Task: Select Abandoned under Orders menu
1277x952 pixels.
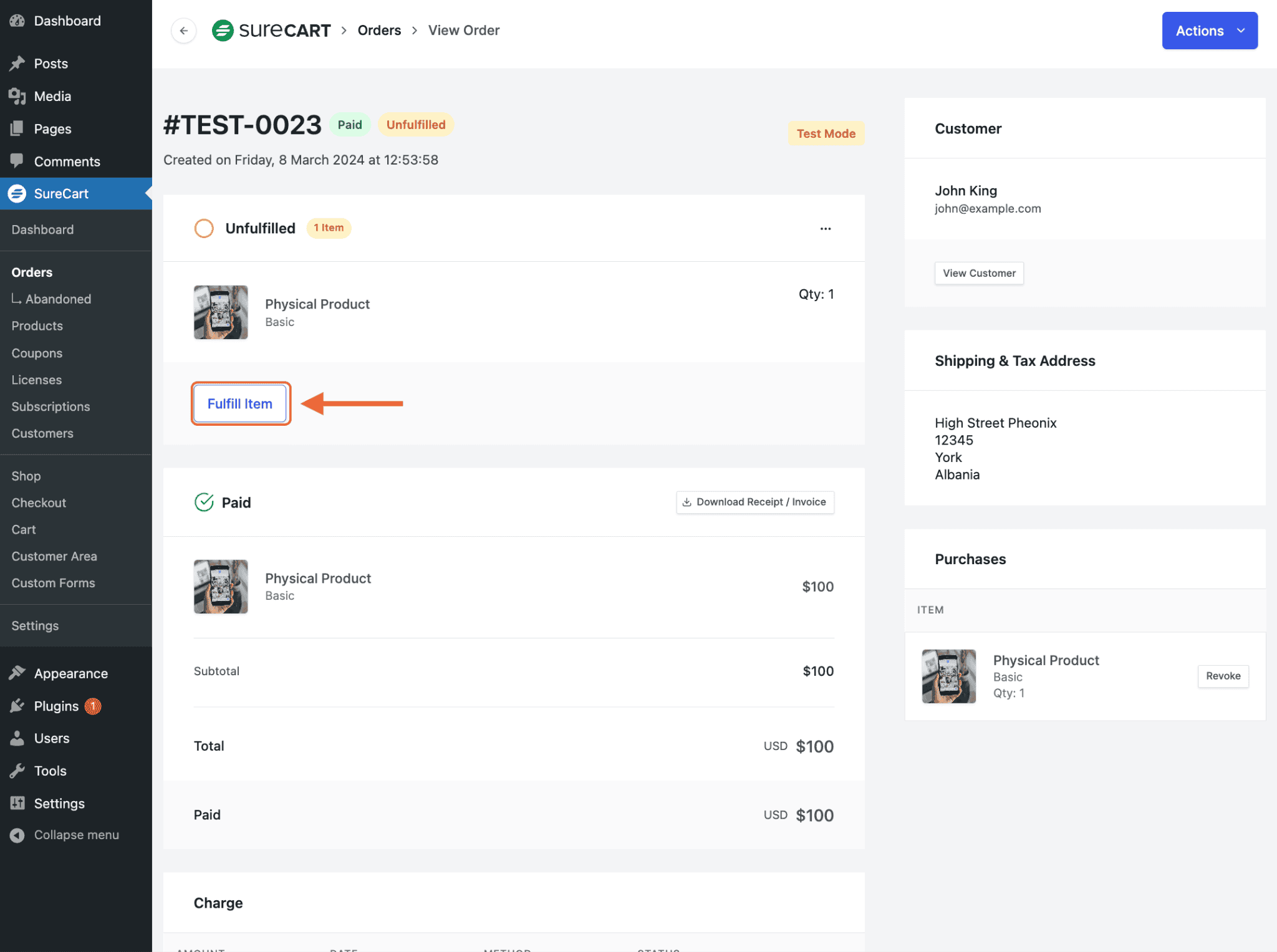Action: pos(58,299)
